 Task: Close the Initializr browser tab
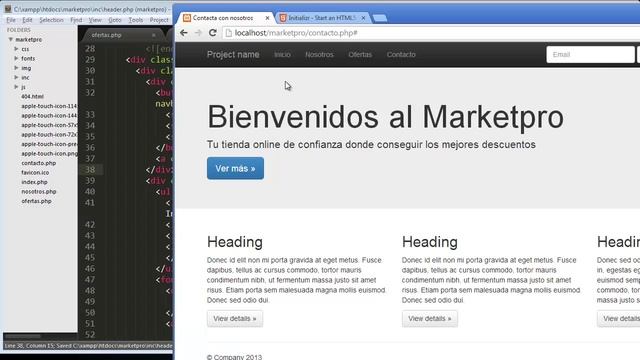click(363, 18)
